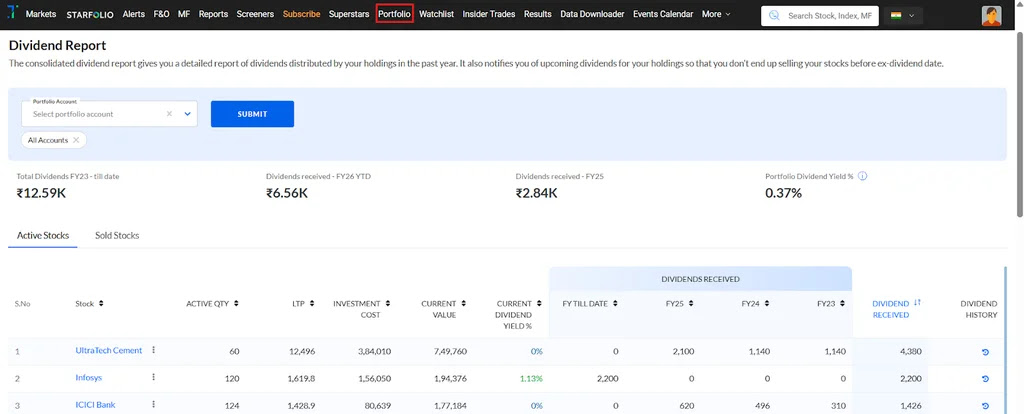Switch to the Sold Stocks tab
1024x414 pixels.
coord(117,235)
